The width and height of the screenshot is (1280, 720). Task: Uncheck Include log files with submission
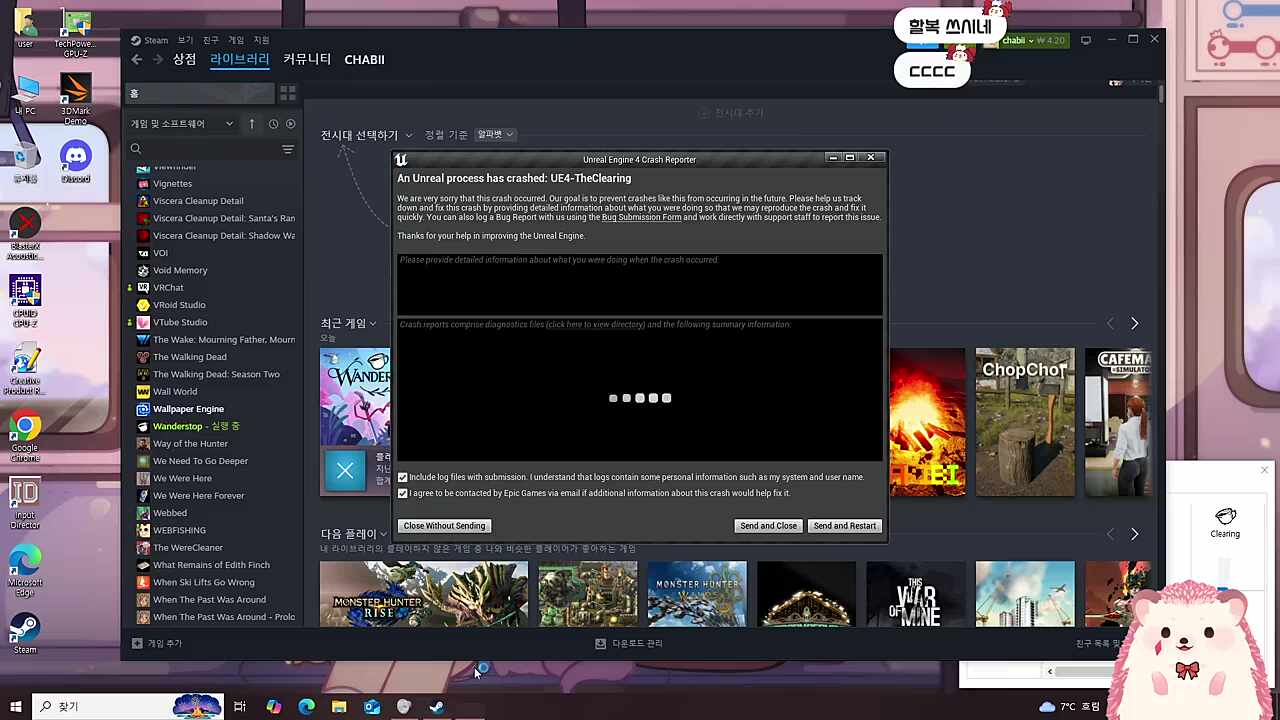tap(403, 477)
